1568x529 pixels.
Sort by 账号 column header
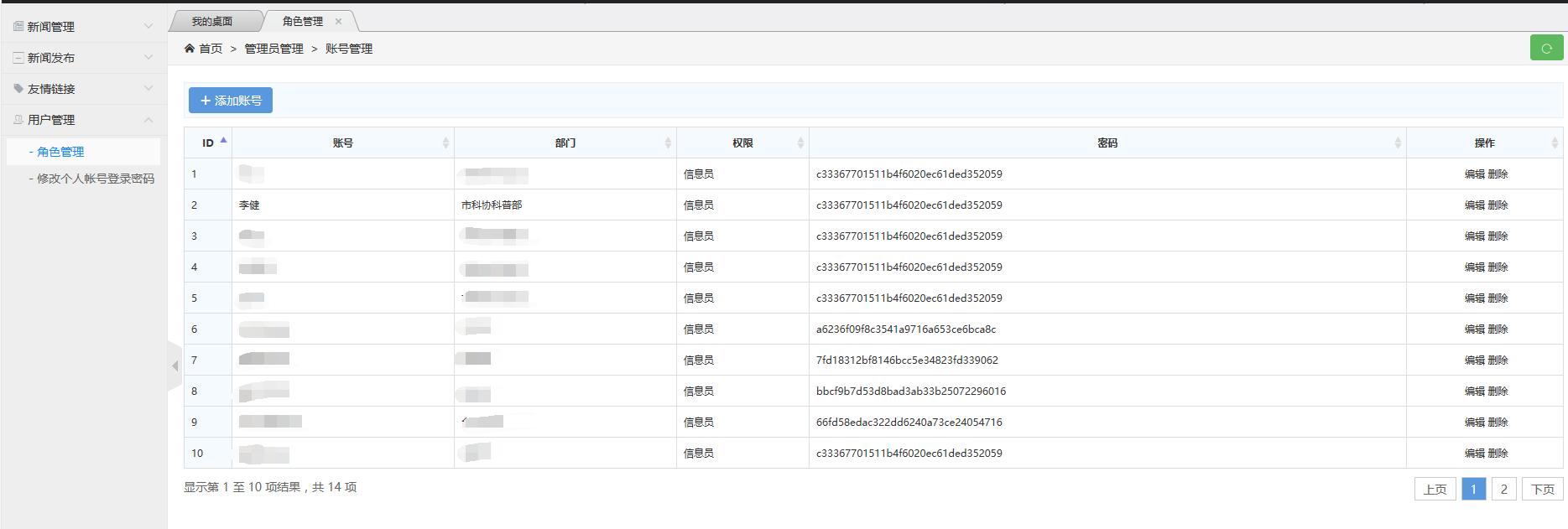(x=343, y=143)
